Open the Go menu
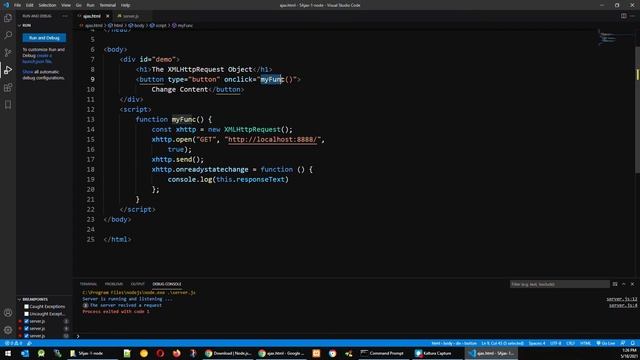Image resolution: width=640 pixels, height=360 pixels. coord(78,5)
